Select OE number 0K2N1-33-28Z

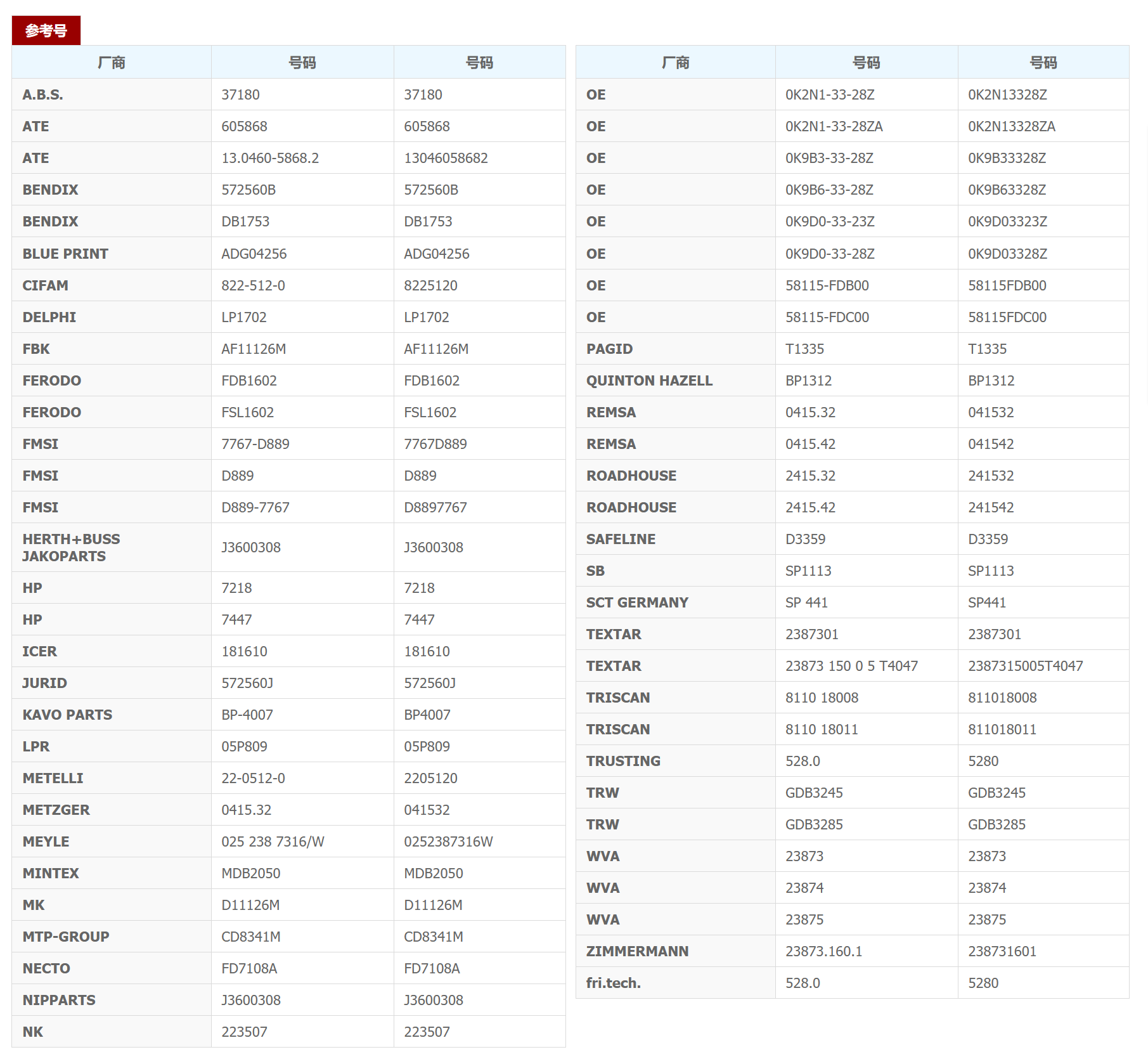[x=830, y=94]
